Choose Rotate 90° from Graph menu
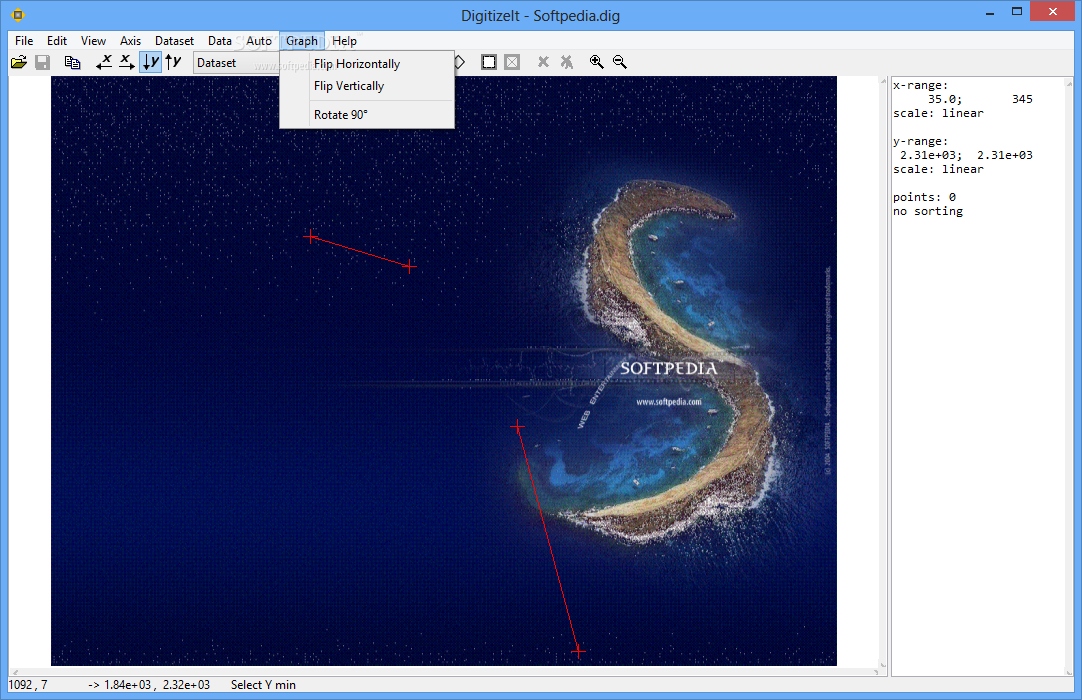This screenshot has width=1082, height=700. (367, 115)
